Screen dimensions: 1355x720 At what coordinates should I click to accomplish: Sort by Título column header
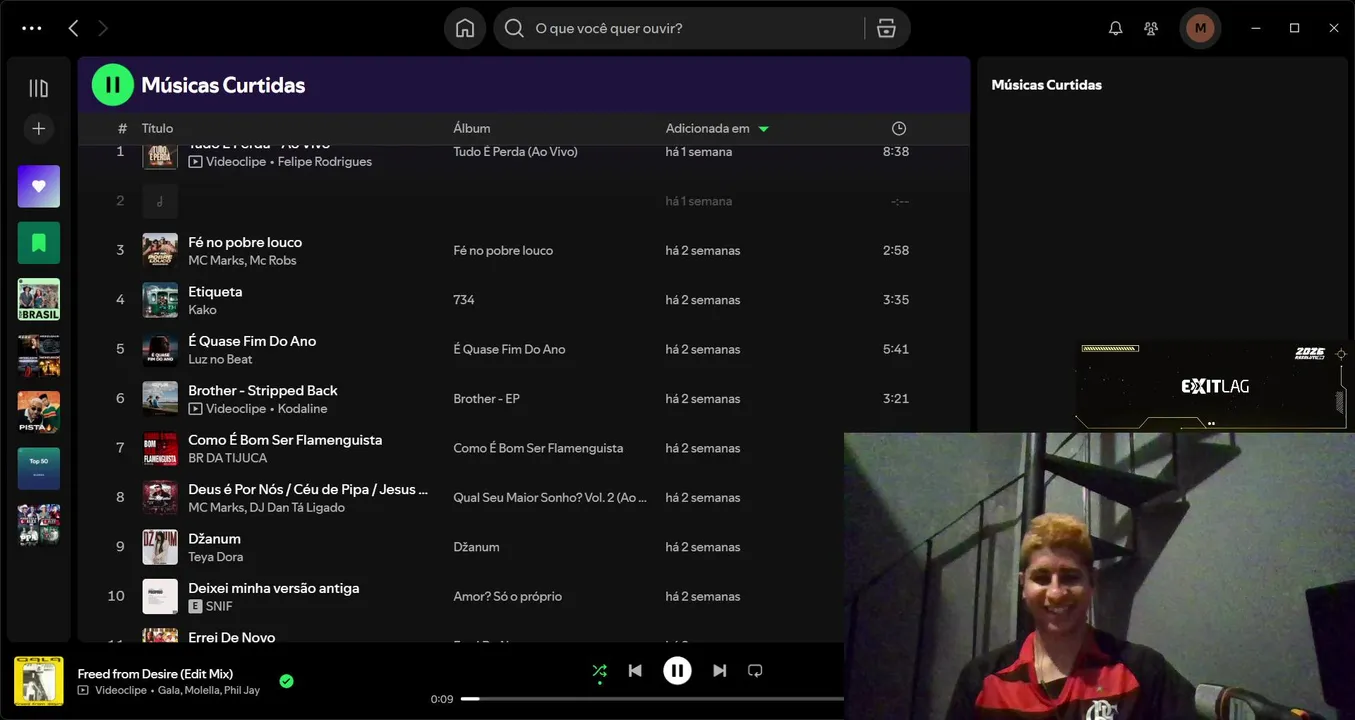tap(157, 128)
